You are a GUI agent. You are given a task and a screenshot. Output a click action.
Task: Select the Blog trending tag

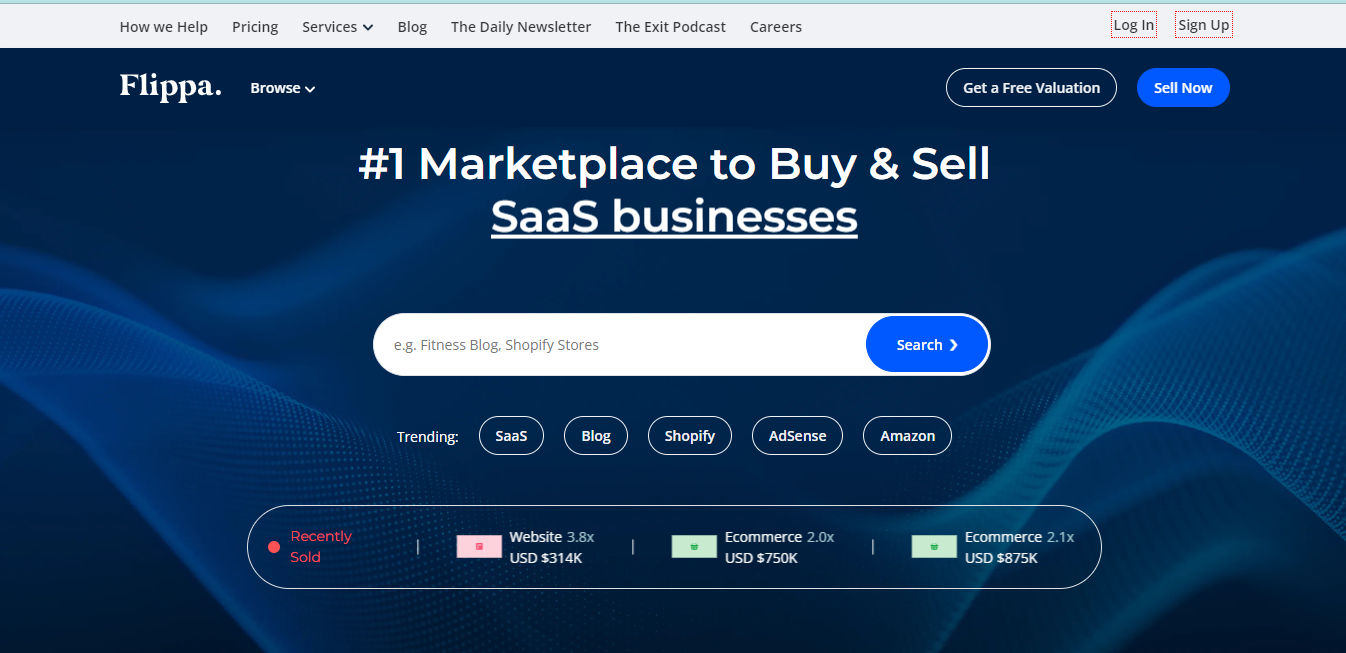[596, 436]
